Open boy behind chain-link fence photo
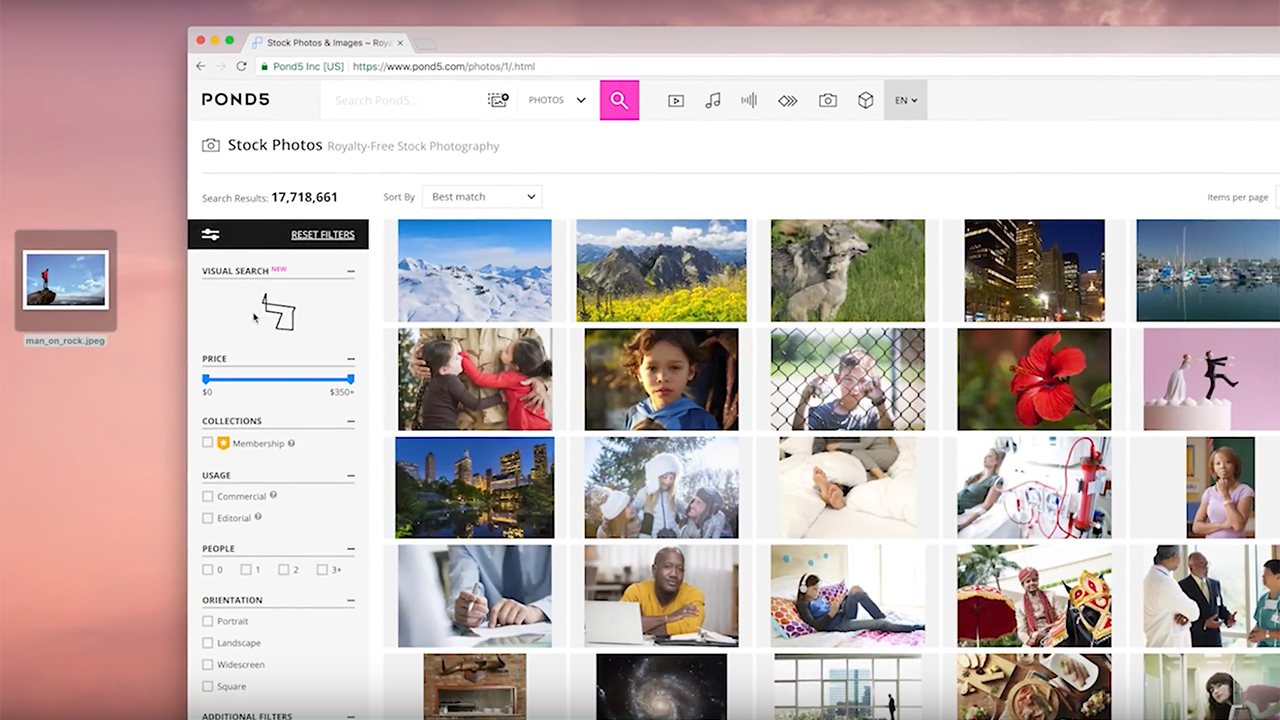 (848, 380)
